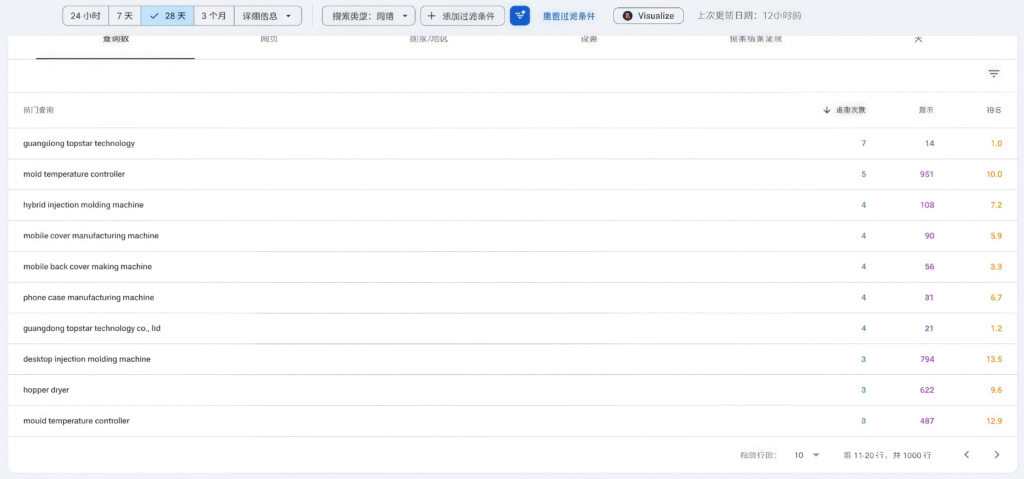Open the rows-per-page 10 dropdown

tap(807, 455)
